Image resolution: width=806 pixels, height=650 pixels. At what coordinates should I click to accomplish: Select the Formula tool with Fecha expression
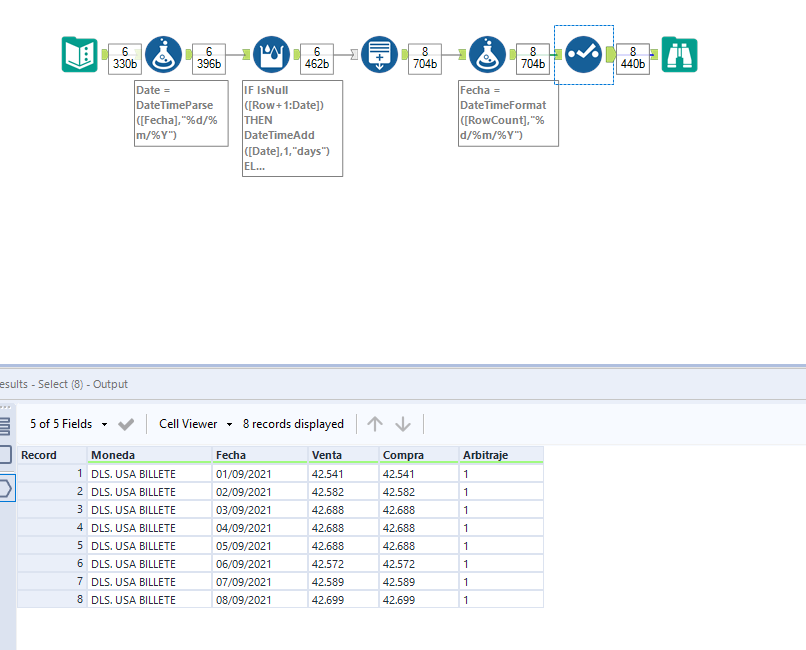(487, 54)
